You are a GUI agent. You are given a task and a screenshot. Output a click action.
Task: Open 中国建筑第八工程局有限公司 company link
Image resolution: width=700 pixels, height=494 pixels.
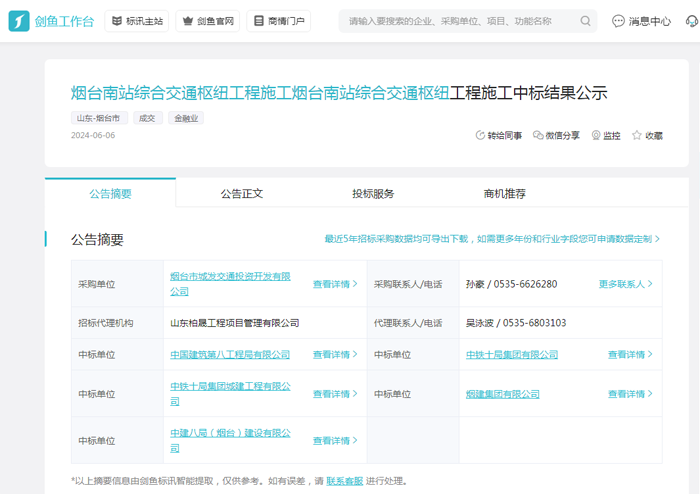tap(230, 355)
